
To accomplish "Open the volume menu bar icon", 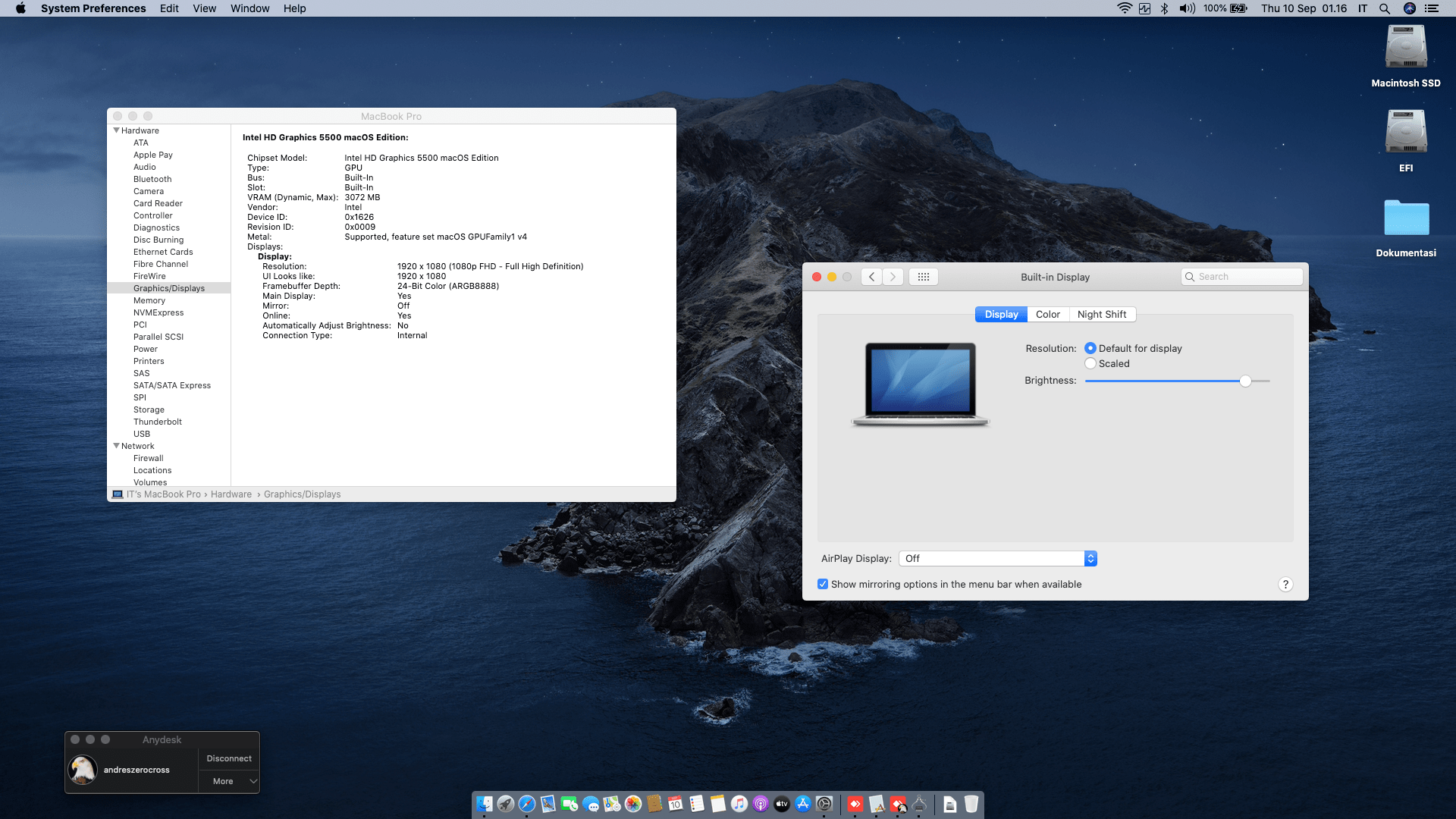I will point(1187,8).
